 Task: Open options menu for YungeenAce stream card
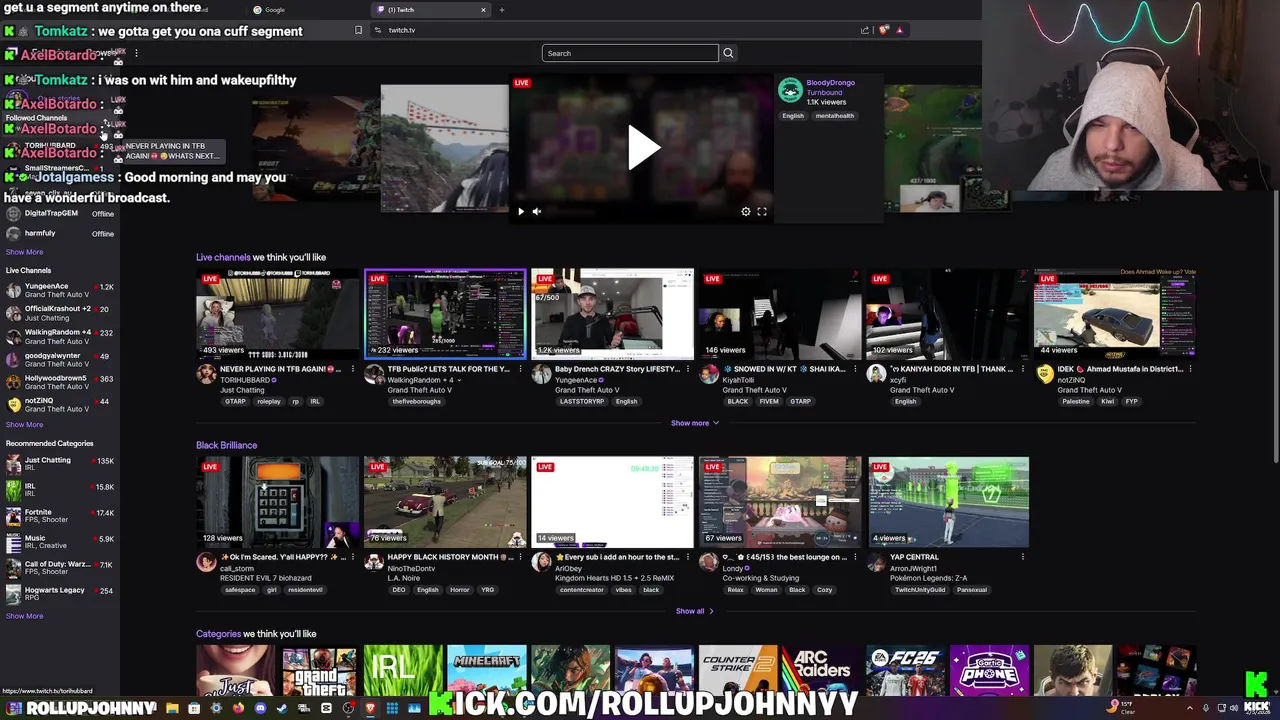(688, 369)
